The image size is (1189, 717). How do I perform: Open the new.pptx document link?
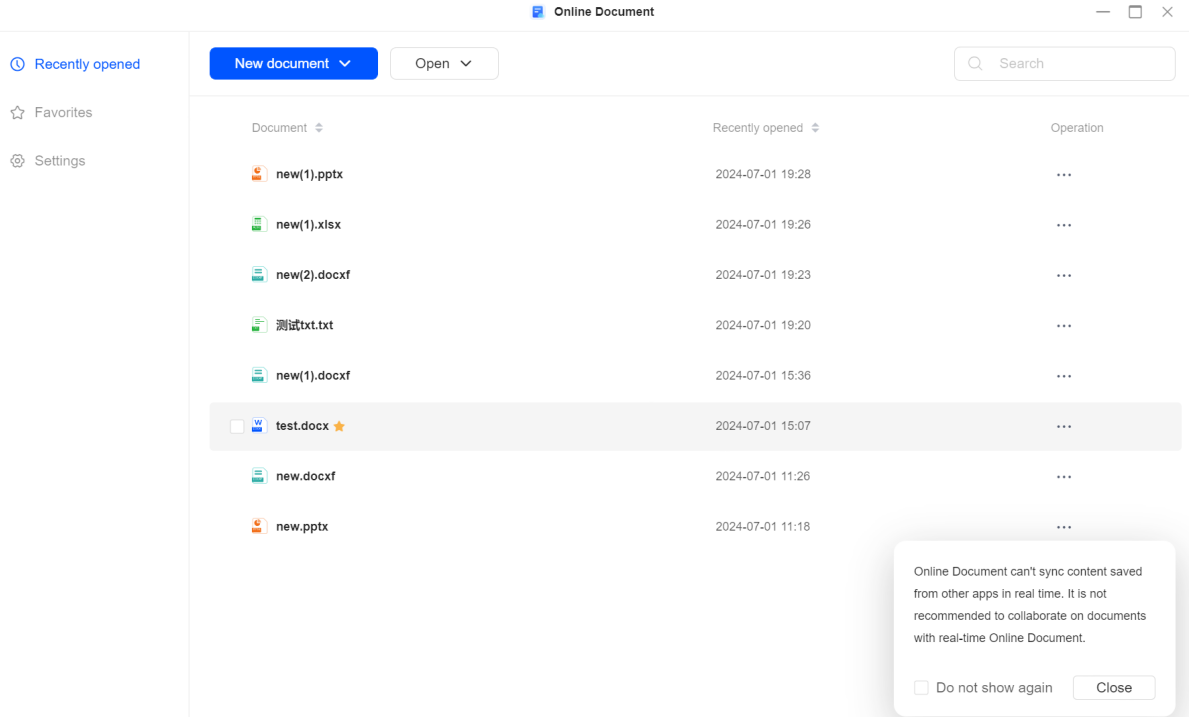(x=303, y=525)
